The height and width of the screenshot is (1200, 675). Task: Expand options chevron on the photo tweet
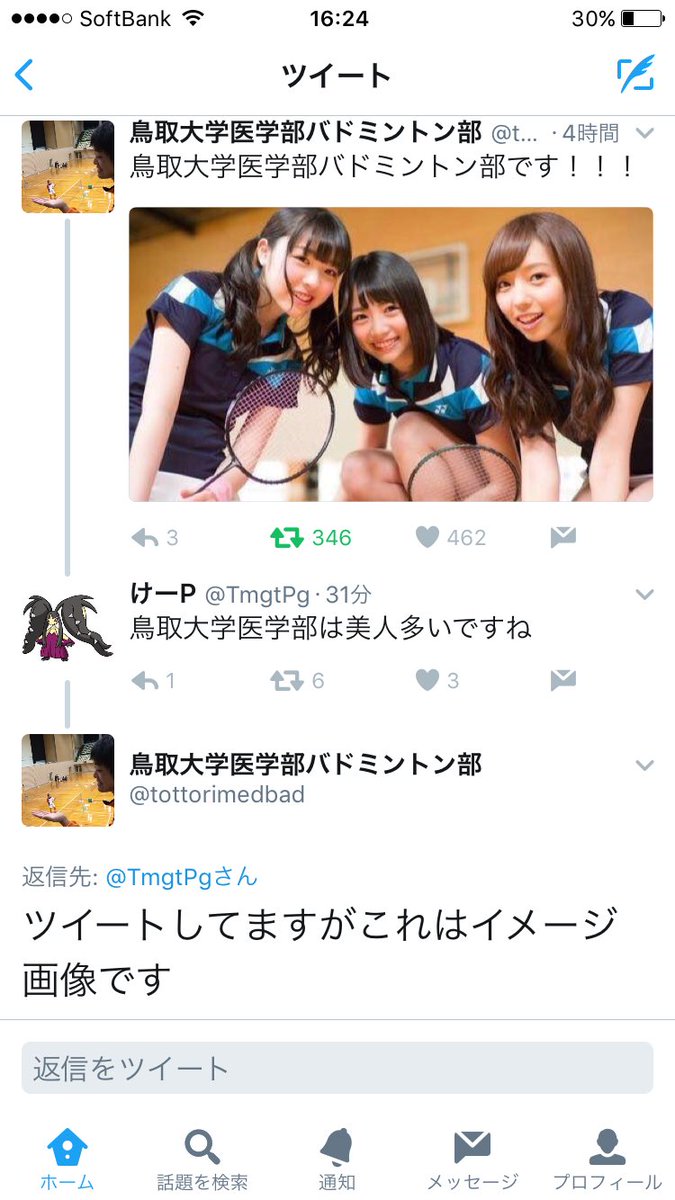pos(645,133)
